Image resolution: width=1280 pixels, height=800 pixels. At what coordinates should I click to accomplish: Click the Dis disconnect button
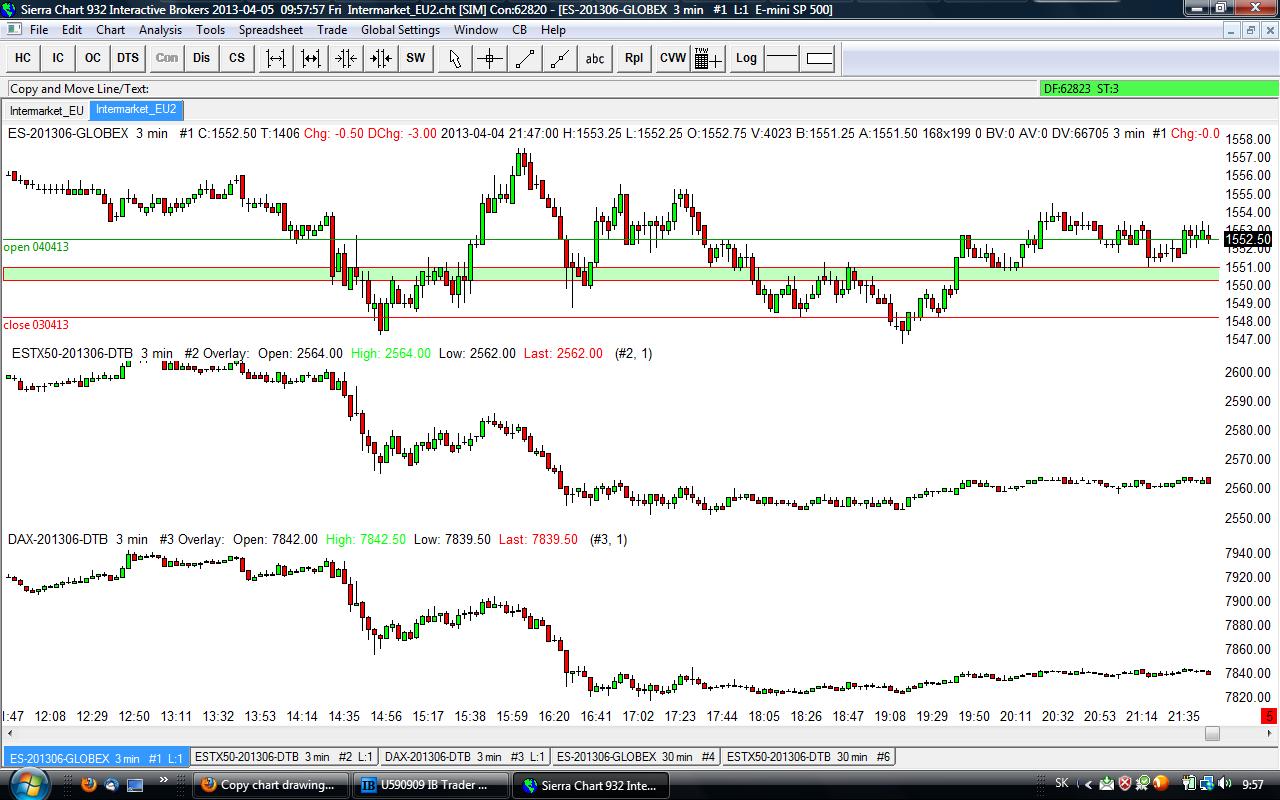(202, 58)
